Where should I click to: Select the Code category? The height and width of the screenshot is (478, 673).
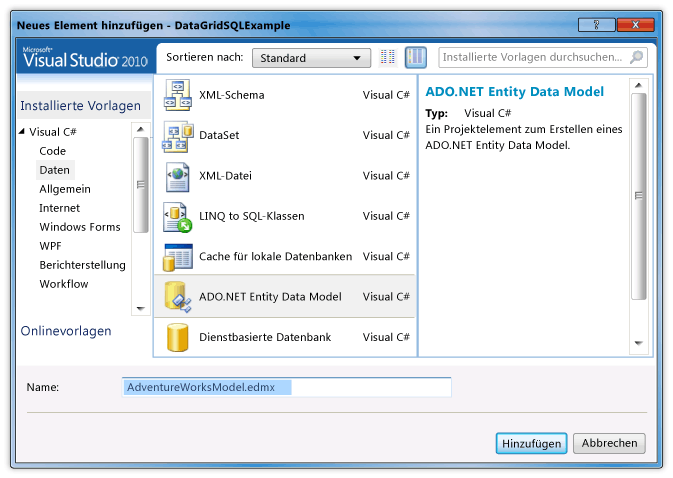pyautogui.click(x=52, y=151)
